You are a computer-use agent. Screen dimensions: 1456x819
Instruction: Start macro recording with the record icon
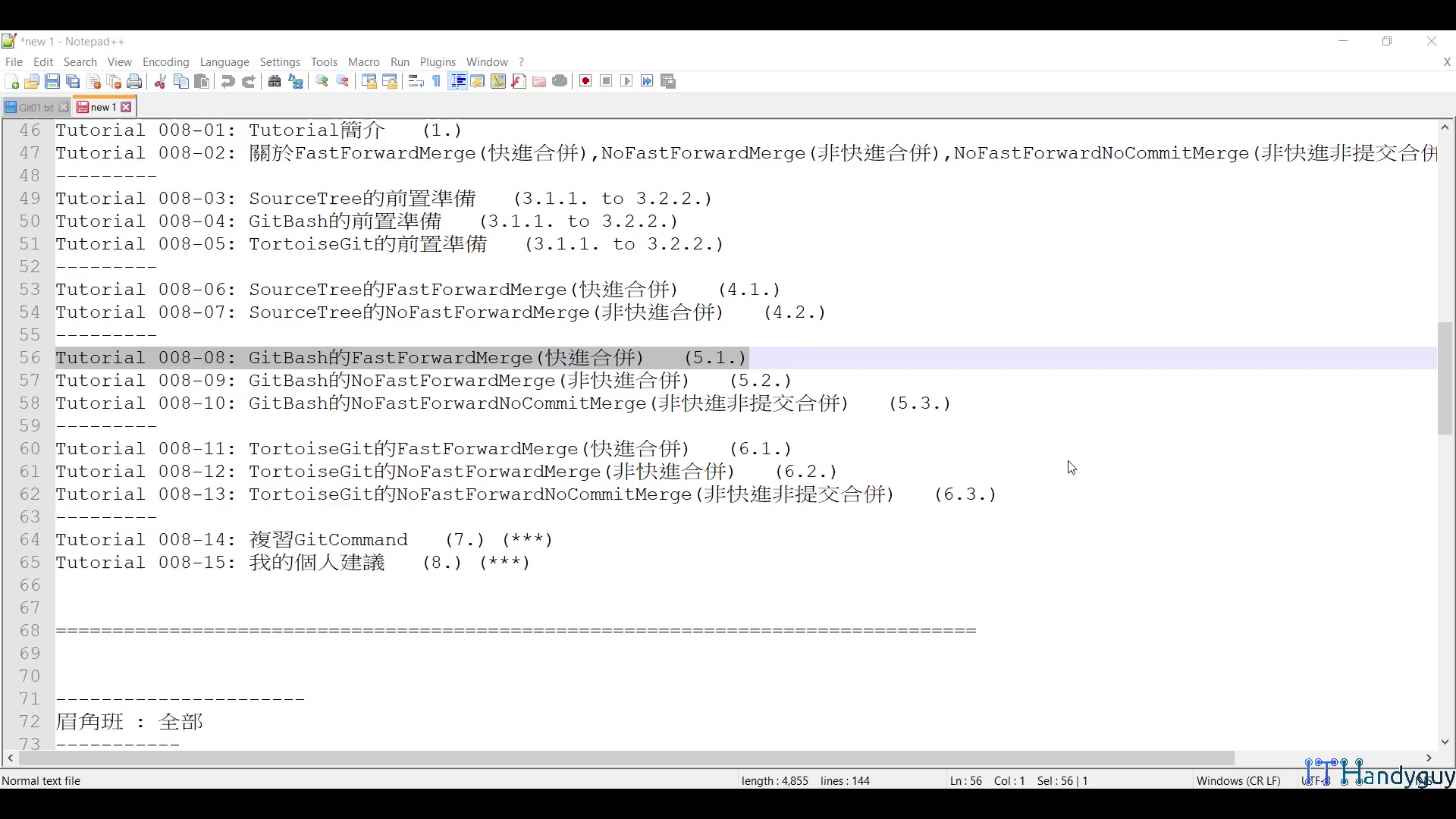pyautogui.click(x=585, y=81)
